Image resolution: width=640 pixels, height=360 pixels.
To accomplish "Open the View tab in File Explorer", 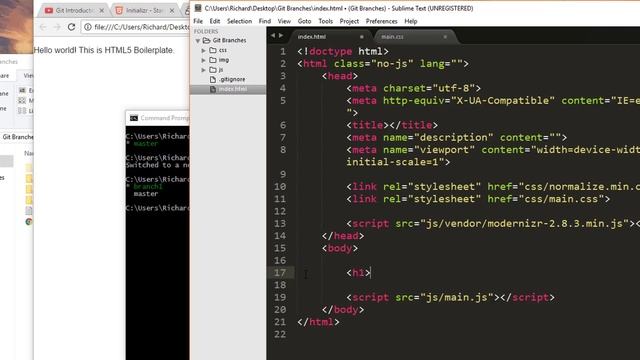I will point(28,76).
